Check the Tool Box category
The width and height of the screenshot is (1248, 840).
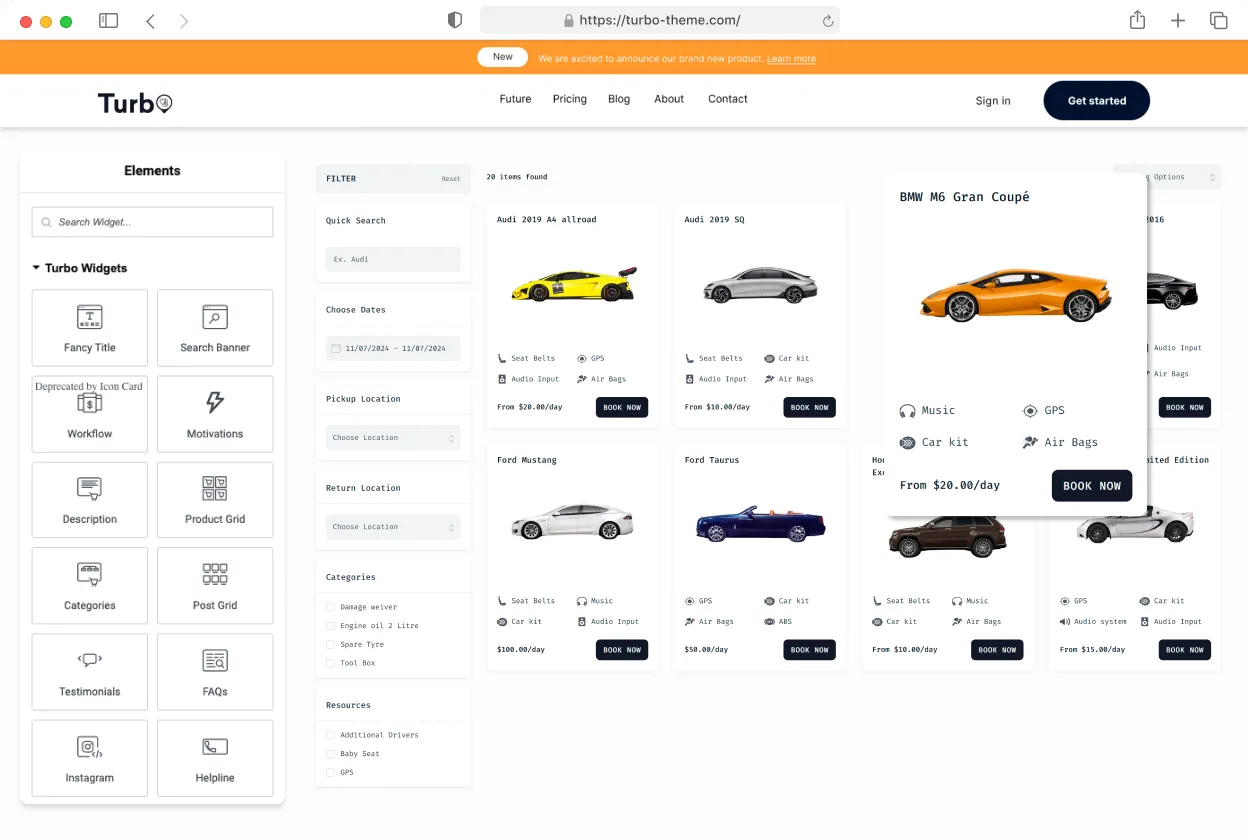330,663
